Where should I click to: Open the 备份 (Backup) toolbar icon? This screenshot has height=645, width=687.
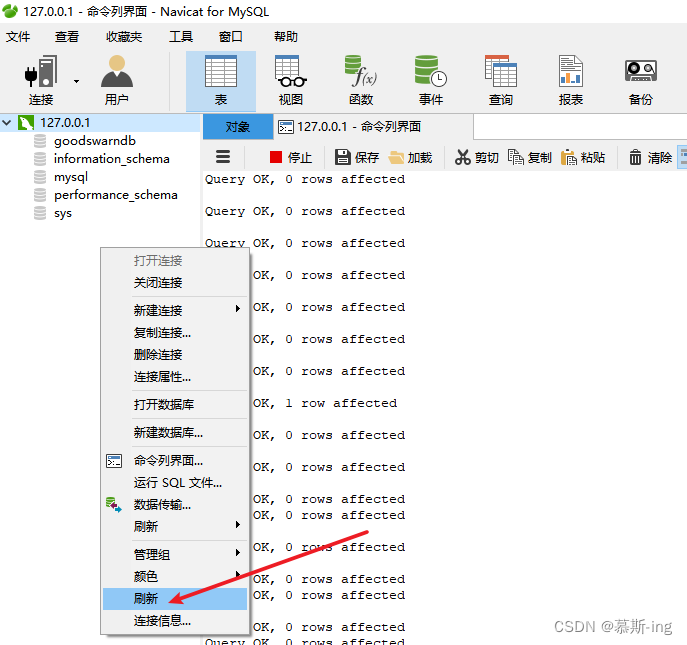pyautogui.click(x=641, y=81)
